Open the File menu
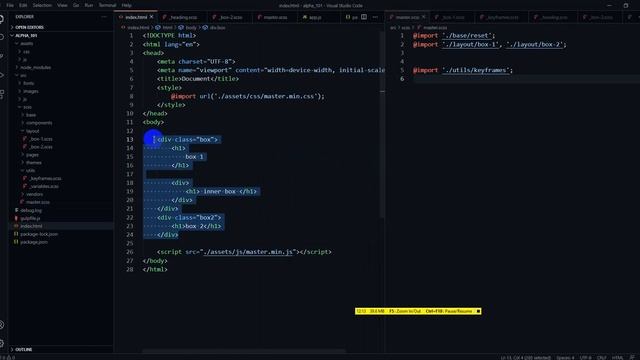Viewport: 640px width, 360px height. [10, 5]
